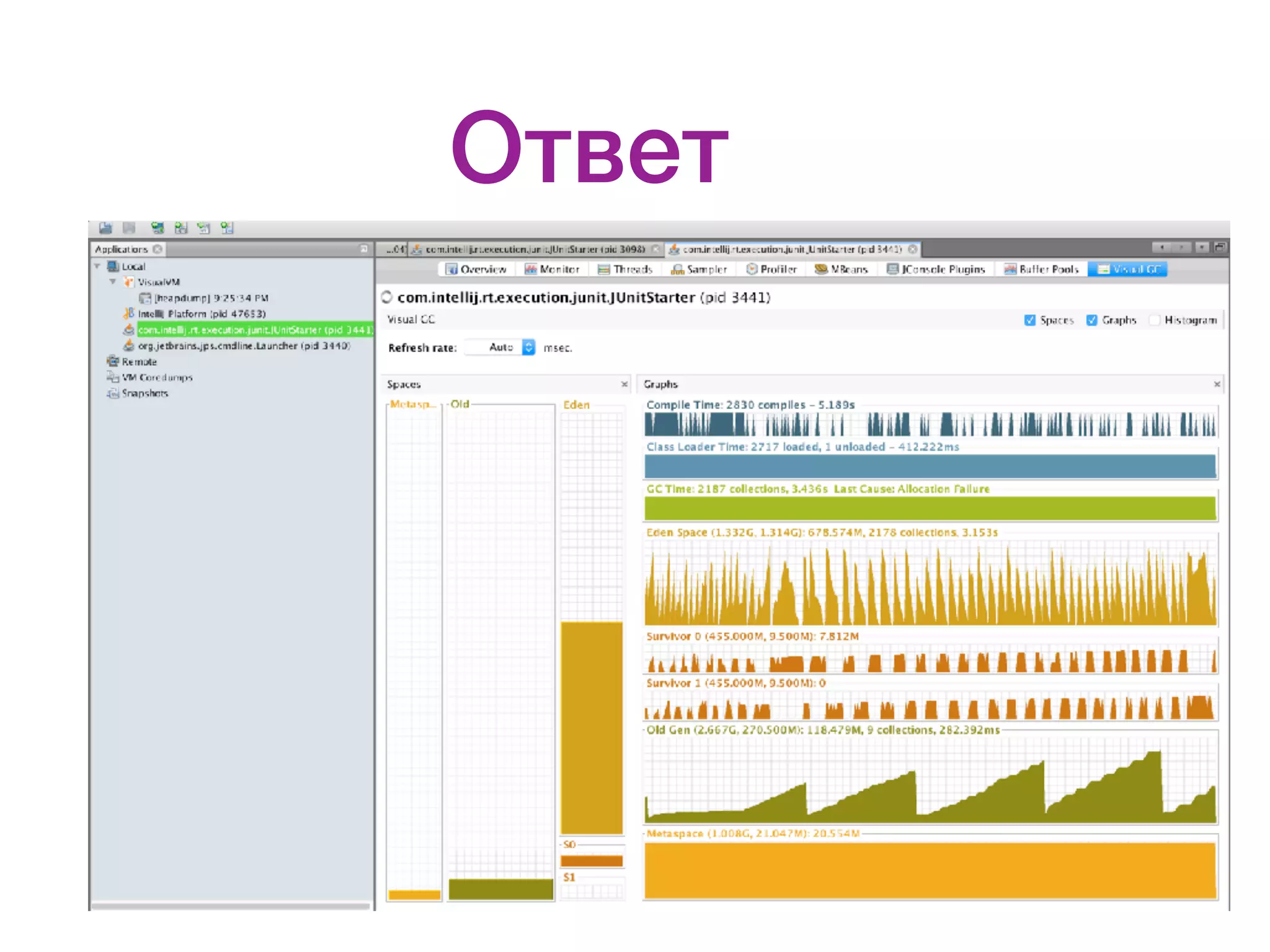
Task: Click the Add JMX Connection toolbar icon
Action: [x=180, y=228]
